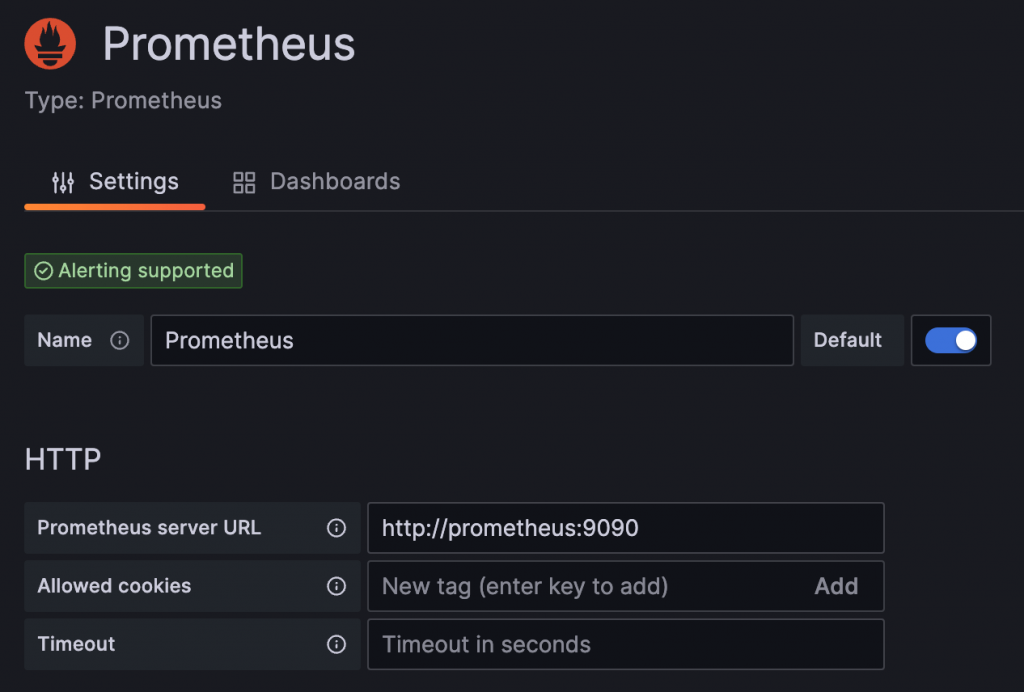Show the Timeout info tooltip icon

pyautogui.click(x=336, y=644)
